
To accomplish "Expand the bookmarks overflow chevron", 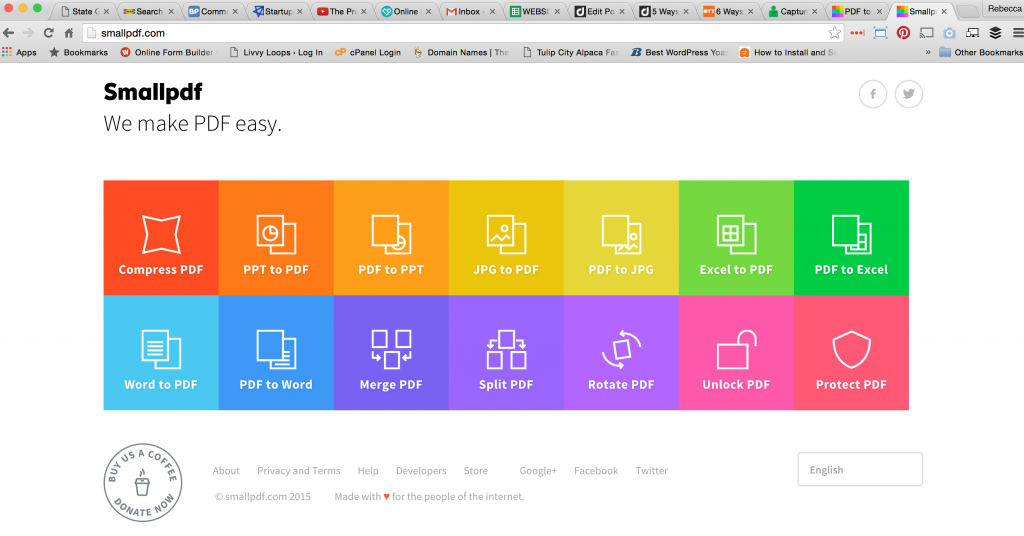I will (928, 52).
